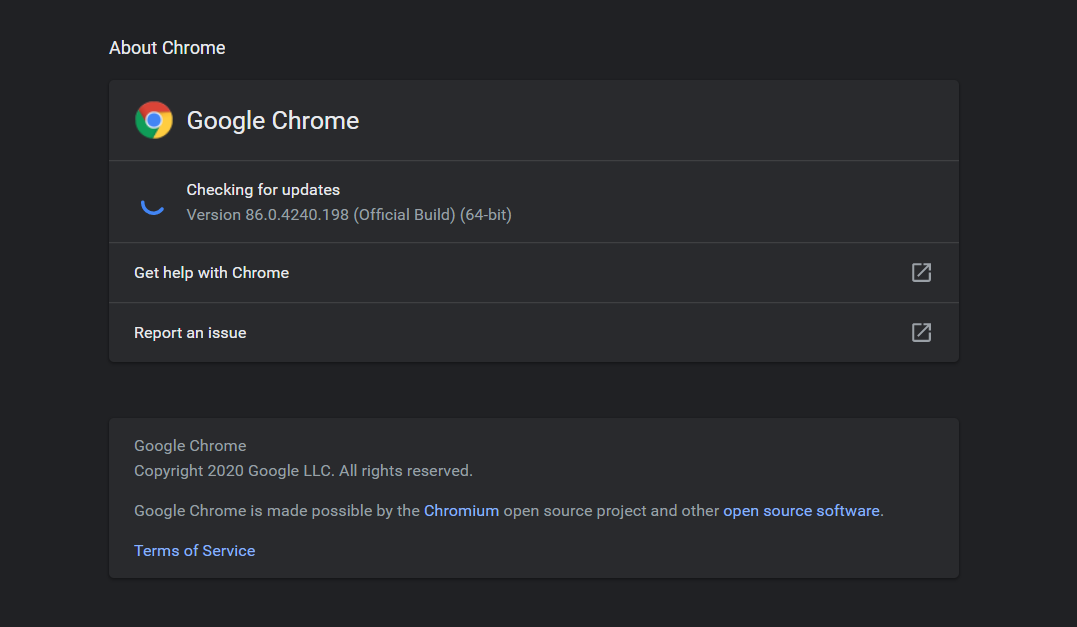Click the Checking for updates status text

point(263,190)
